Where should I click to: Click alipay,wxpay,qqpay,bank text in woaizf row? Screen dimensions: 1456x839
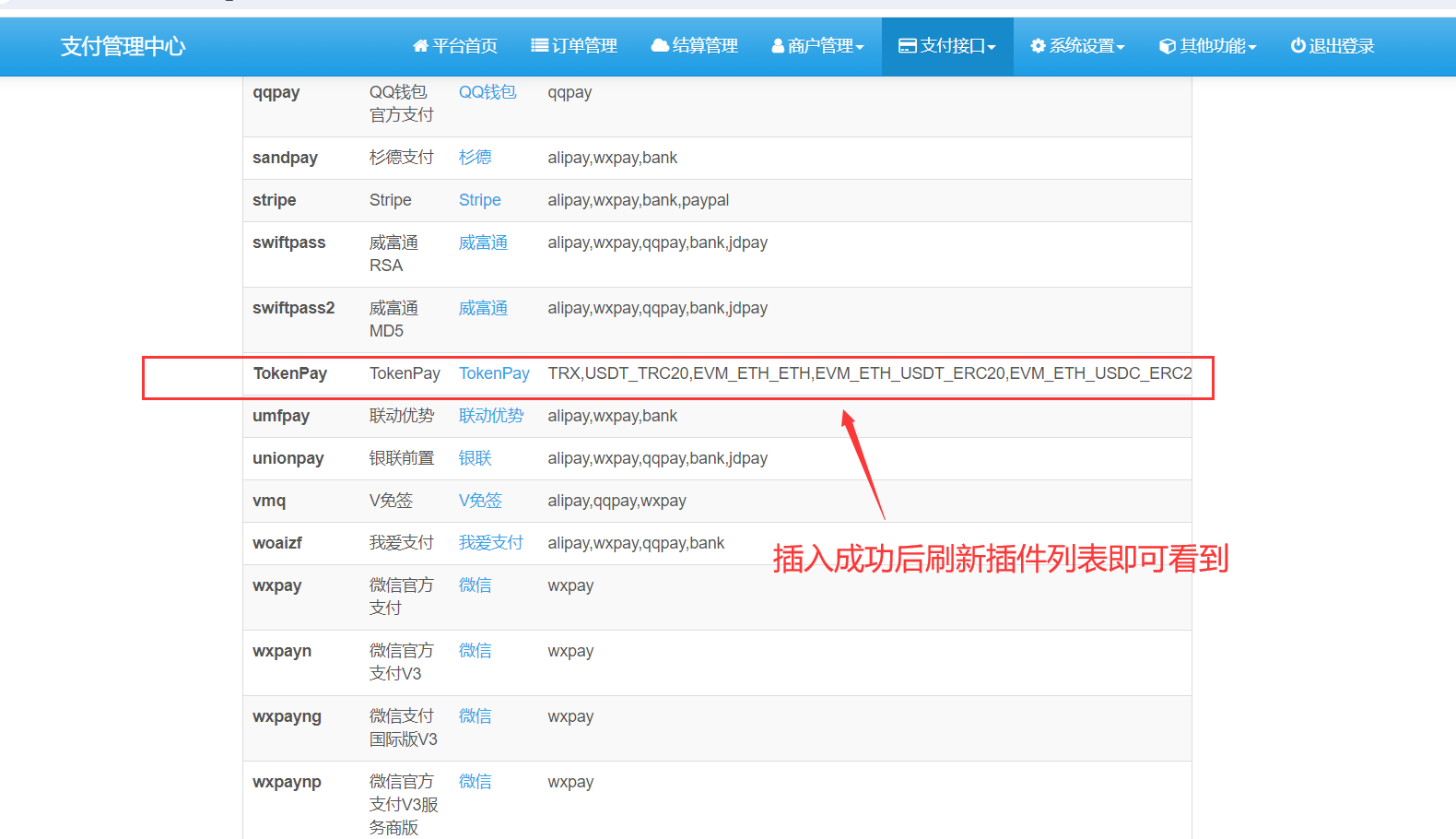(x=637, y=543)
